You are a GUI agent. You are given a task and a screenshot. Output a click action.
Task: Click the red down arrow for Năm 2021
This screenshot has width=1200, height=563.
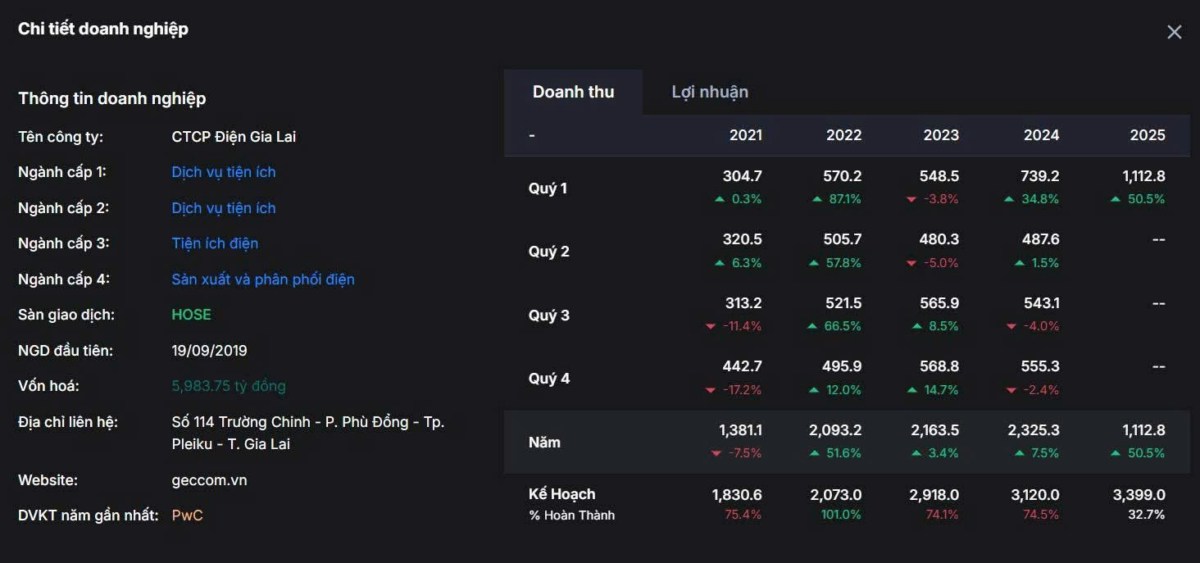[715, 453]
